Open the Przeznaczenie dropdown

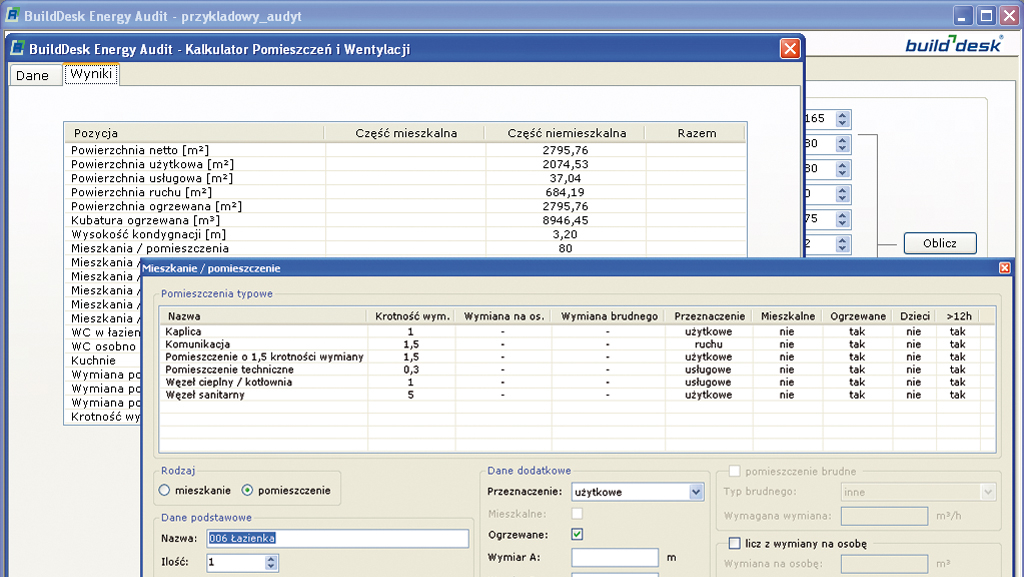pyautogui.click(x=696, y=491)
